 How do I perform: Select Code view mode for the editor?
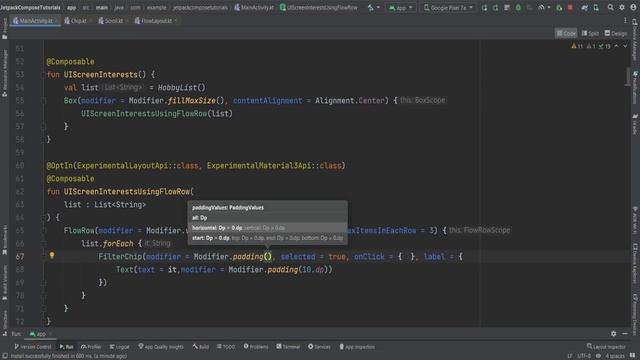pyautogui.click(x=566, y=33)
